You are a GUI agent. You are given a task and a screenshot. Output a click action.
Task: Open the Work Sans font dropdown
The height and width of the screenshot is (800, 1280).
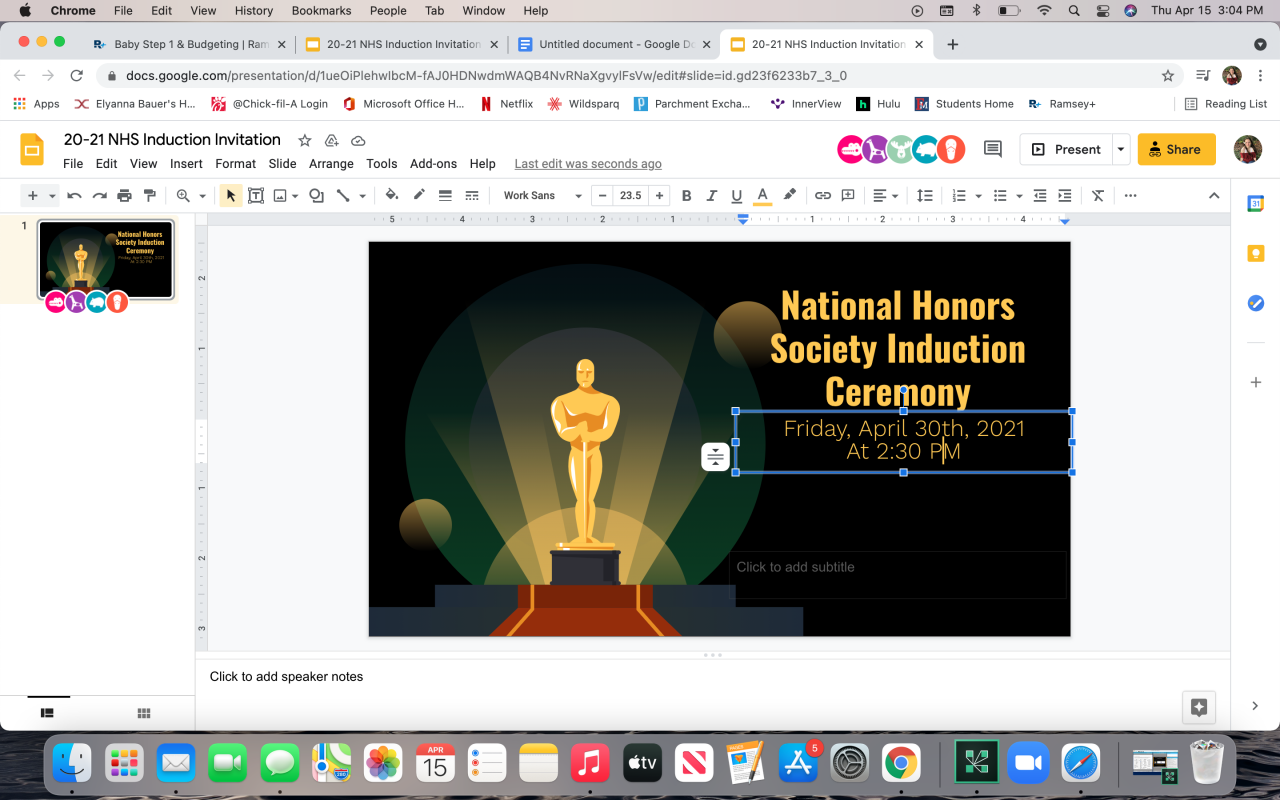[542, 196]
